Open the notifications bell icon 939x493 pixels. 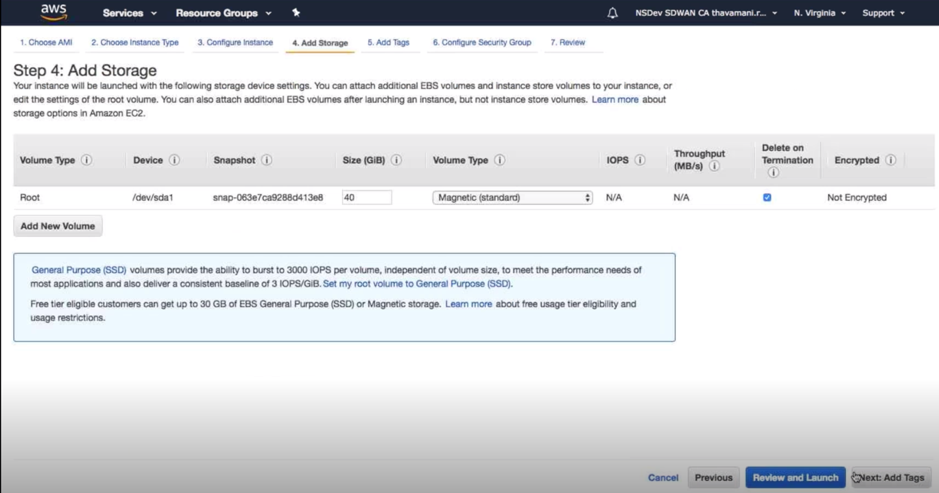(x=612, y=13)
